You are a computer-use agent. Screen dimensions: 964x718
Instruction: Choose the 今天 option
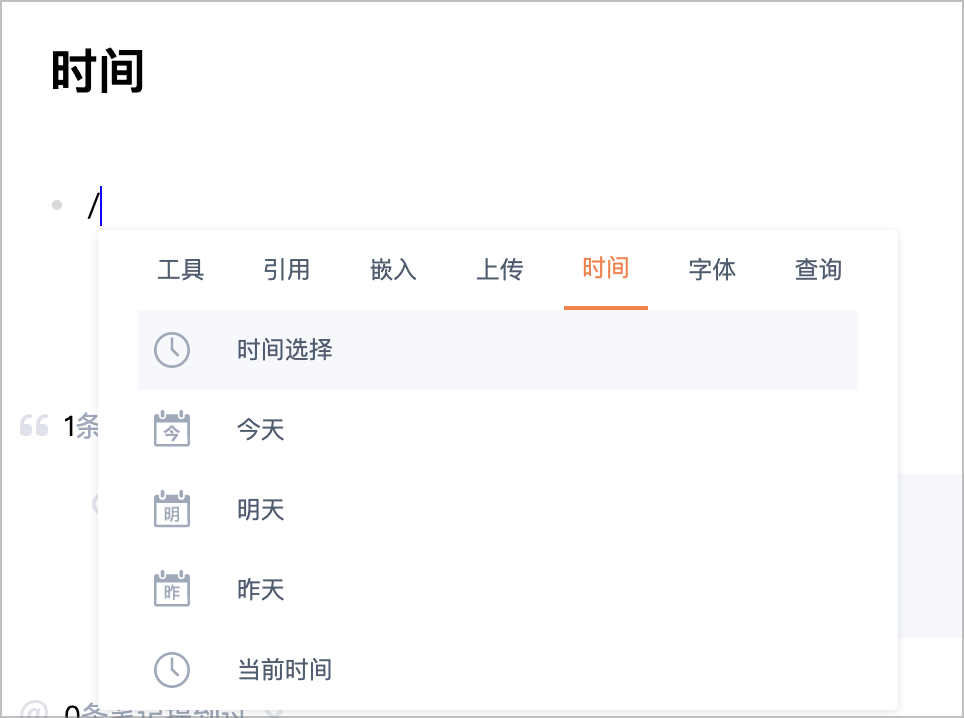(261, 430)
